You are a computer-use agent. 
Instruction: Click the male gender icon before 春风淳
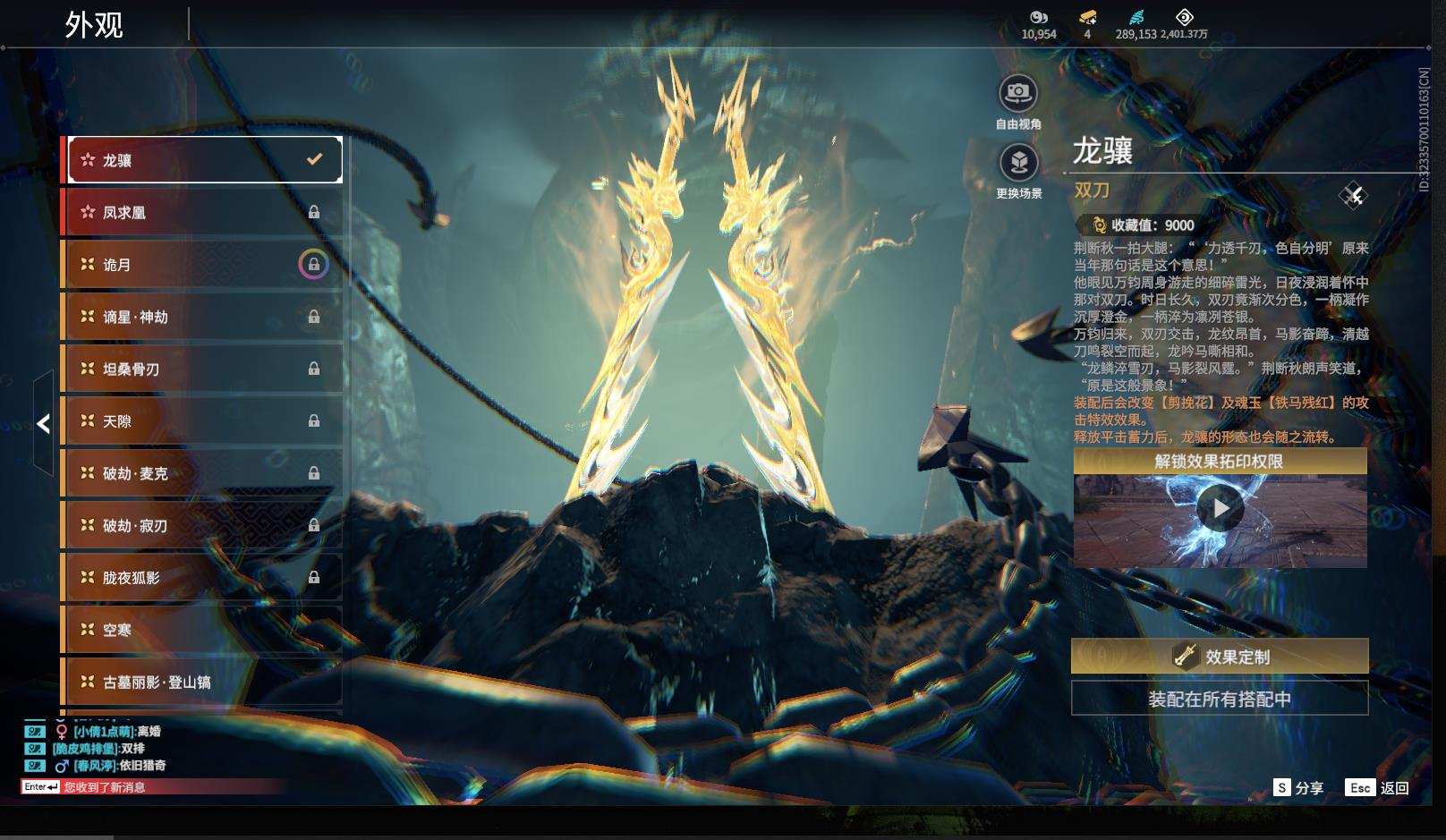coord(62,766)
